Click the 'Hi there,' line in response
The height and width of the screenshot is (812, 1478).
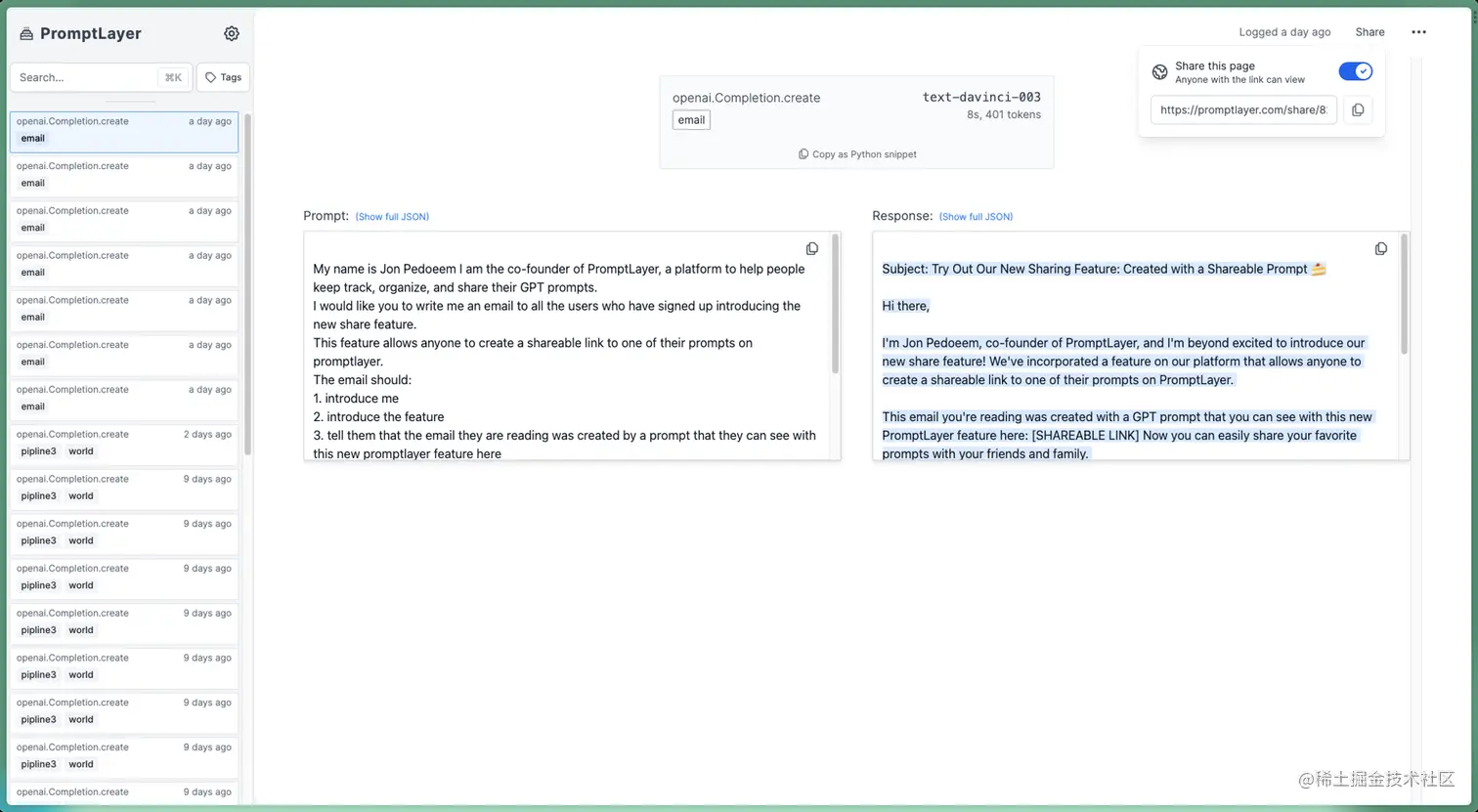point(905,306)
